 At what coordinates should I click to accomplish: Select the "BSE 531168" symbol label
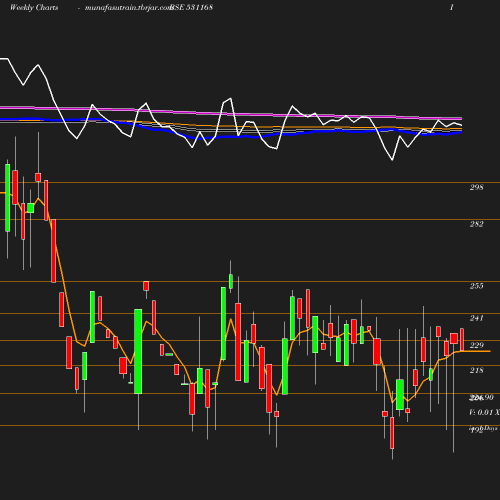coord(191,7)
